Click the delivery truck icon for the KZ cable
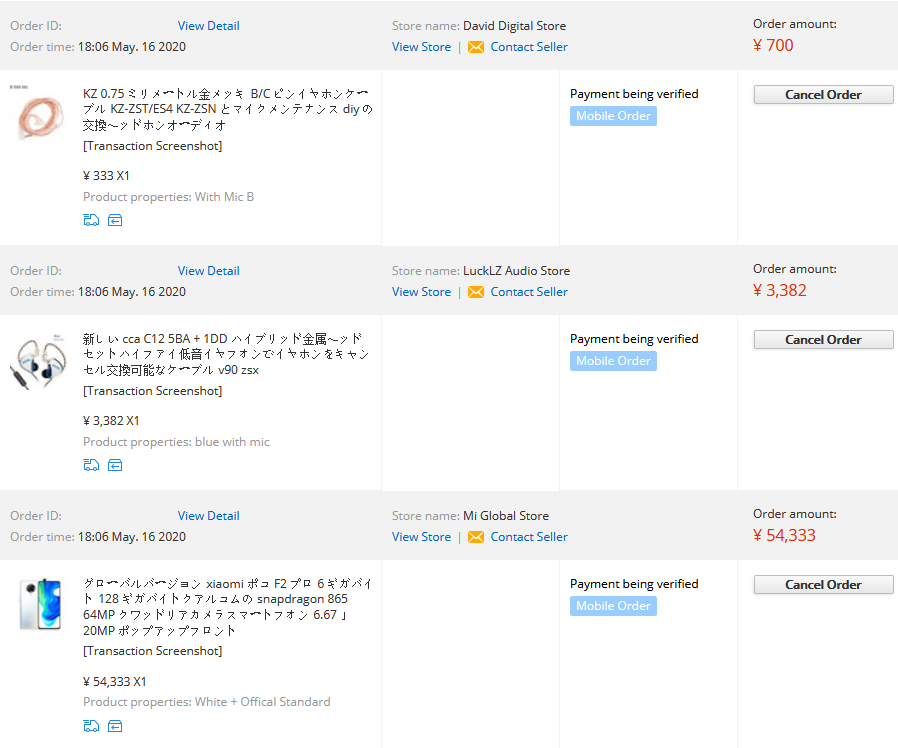 pos(91,220)
